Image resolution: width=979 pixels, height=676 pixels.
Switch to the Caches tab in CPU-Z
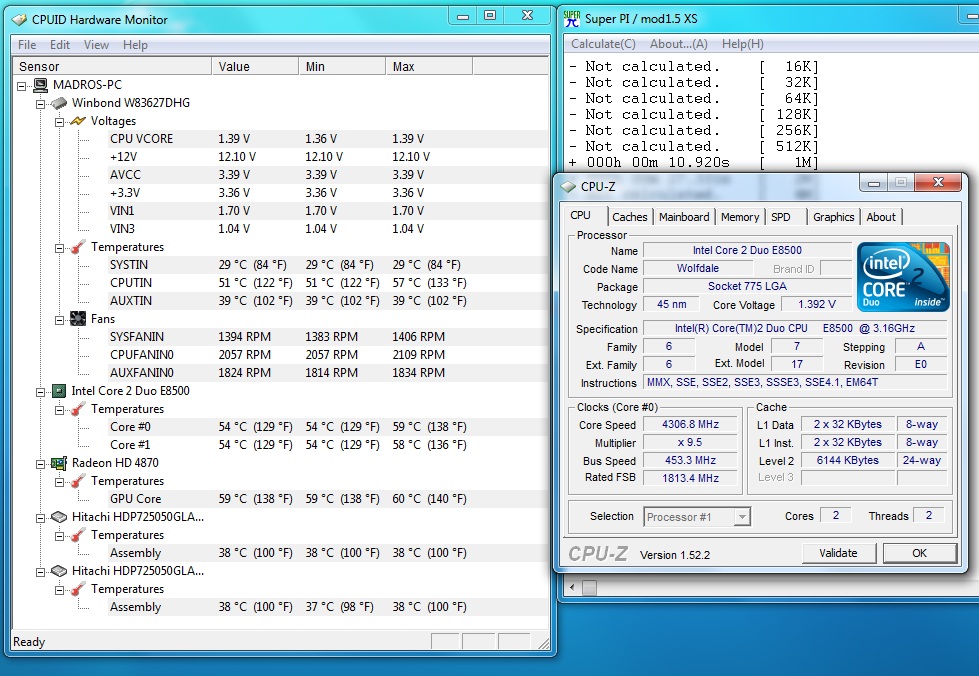click(x=629, y=217)
